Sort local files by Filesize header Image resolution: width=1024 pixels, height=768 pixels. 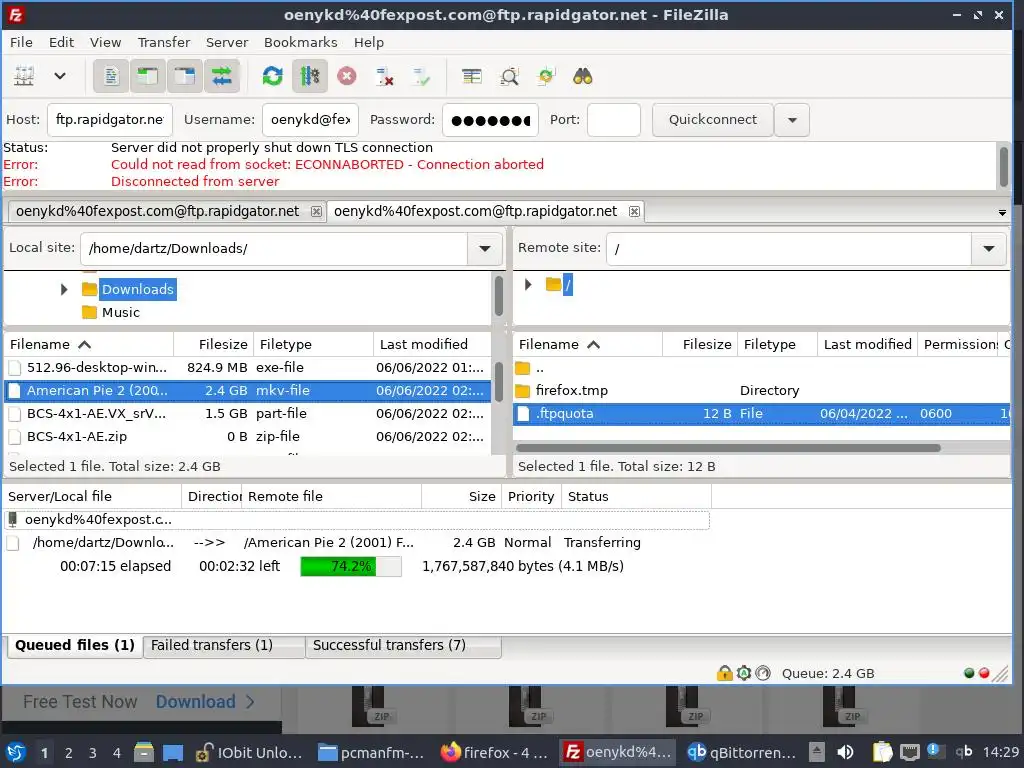tap(213, 344)
